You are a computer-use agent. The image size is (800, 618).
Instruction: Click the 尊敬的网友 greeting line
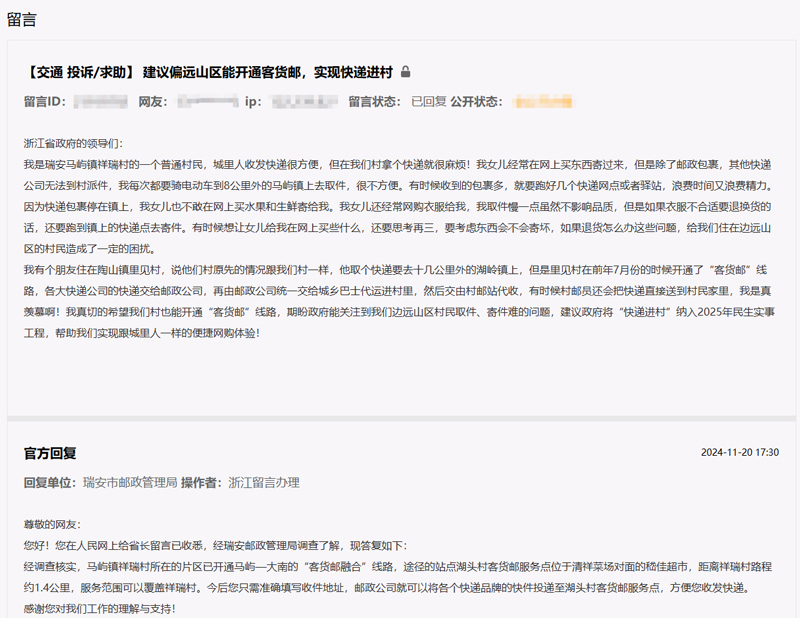[52, 525]
